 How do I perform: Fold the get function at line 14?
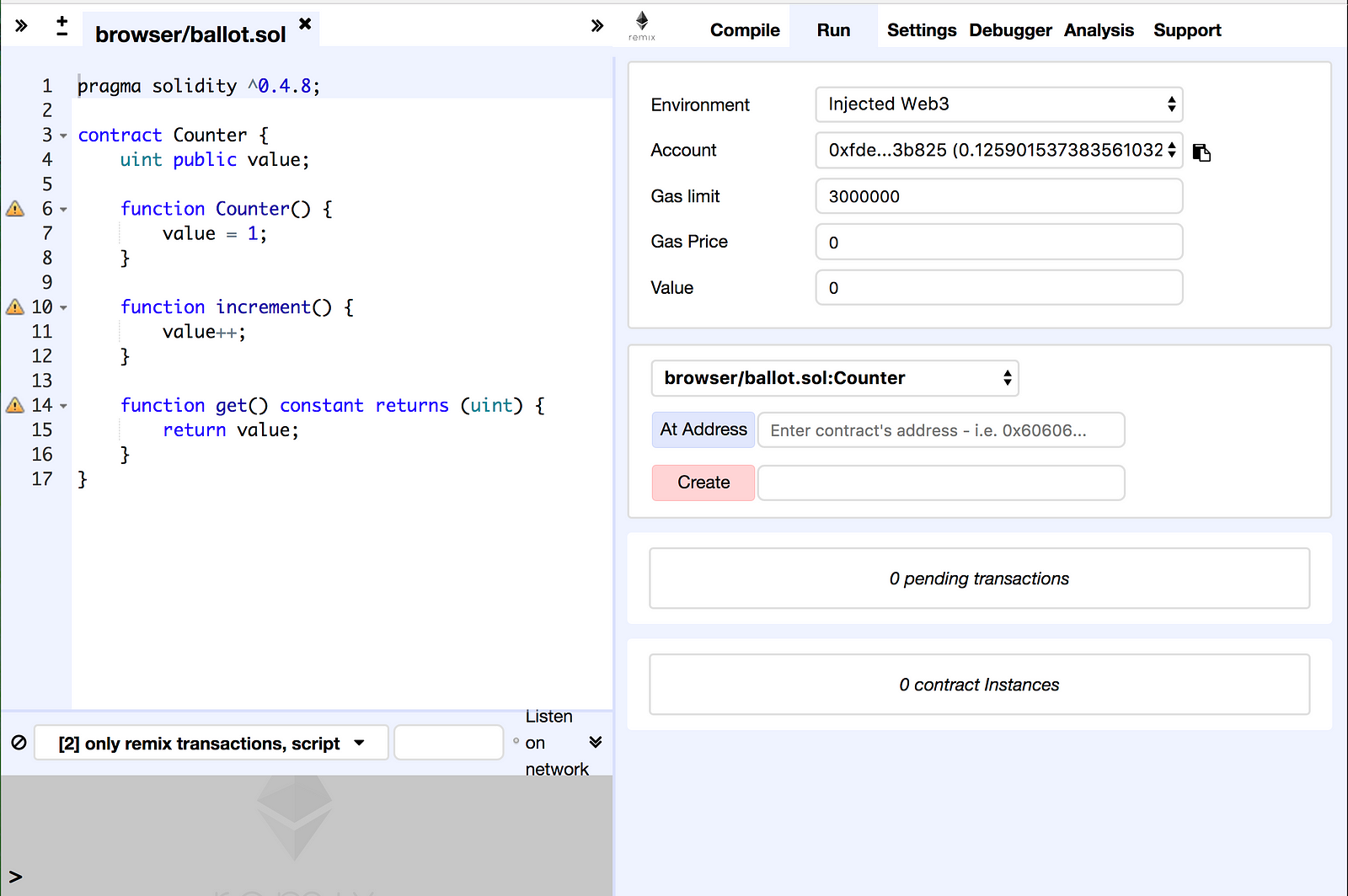pos(63,406)
